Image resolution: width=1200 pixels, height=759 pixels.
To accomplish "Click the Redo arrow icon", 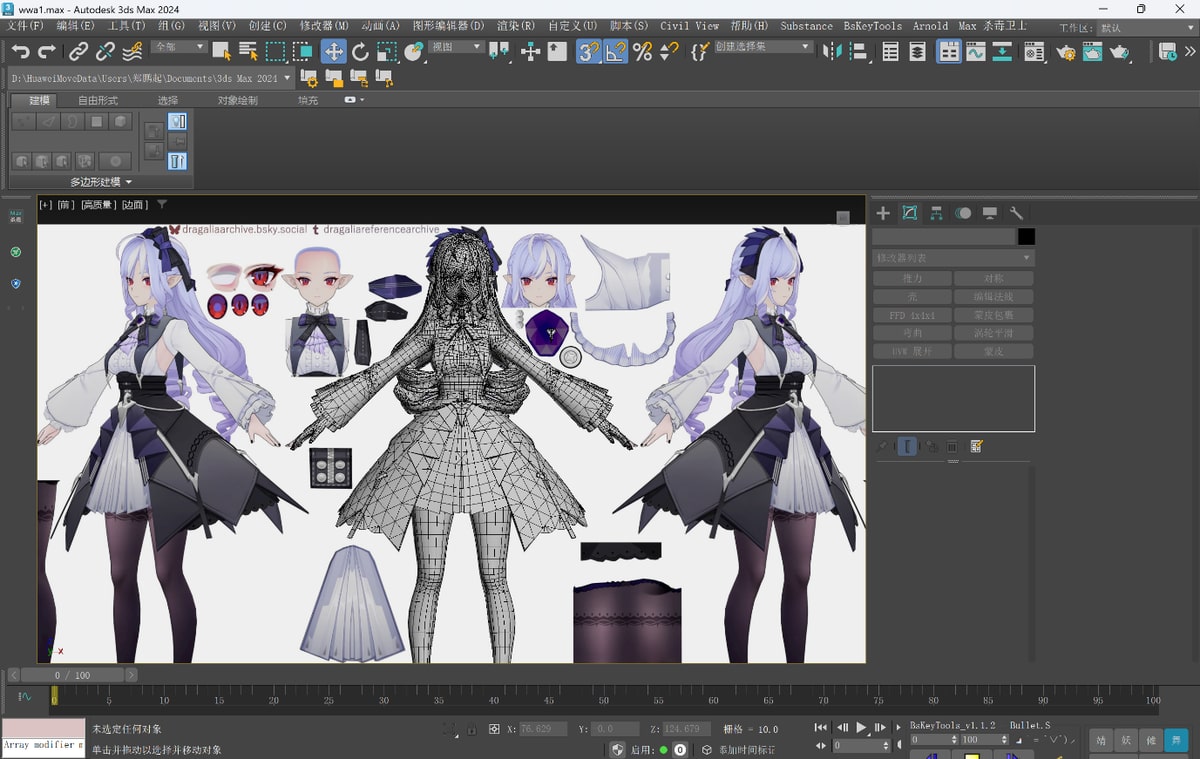I will coord(47,51).
